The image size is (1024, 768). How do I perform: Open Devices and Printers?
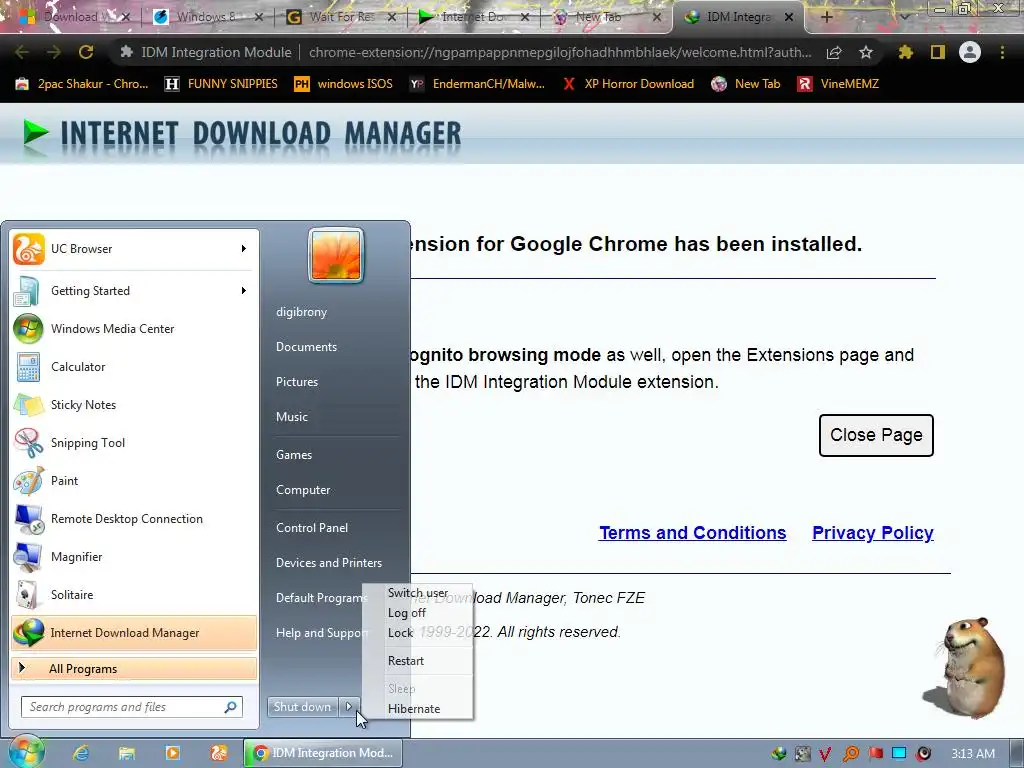pyautogui.click(x=328, y=562)
